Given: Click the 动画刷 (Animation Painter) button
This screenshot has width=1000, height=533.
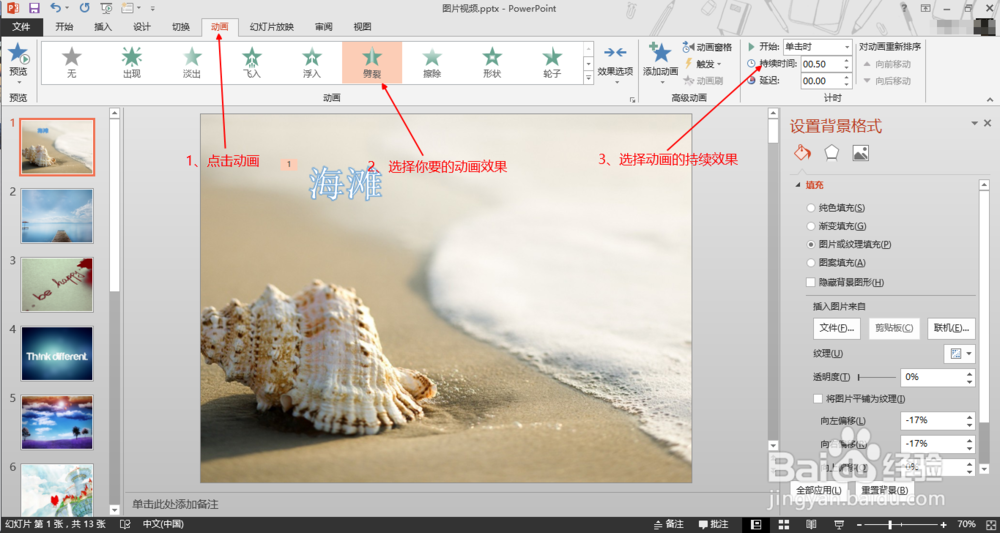Looking at the screenshot, I should (x=703, y=80).
